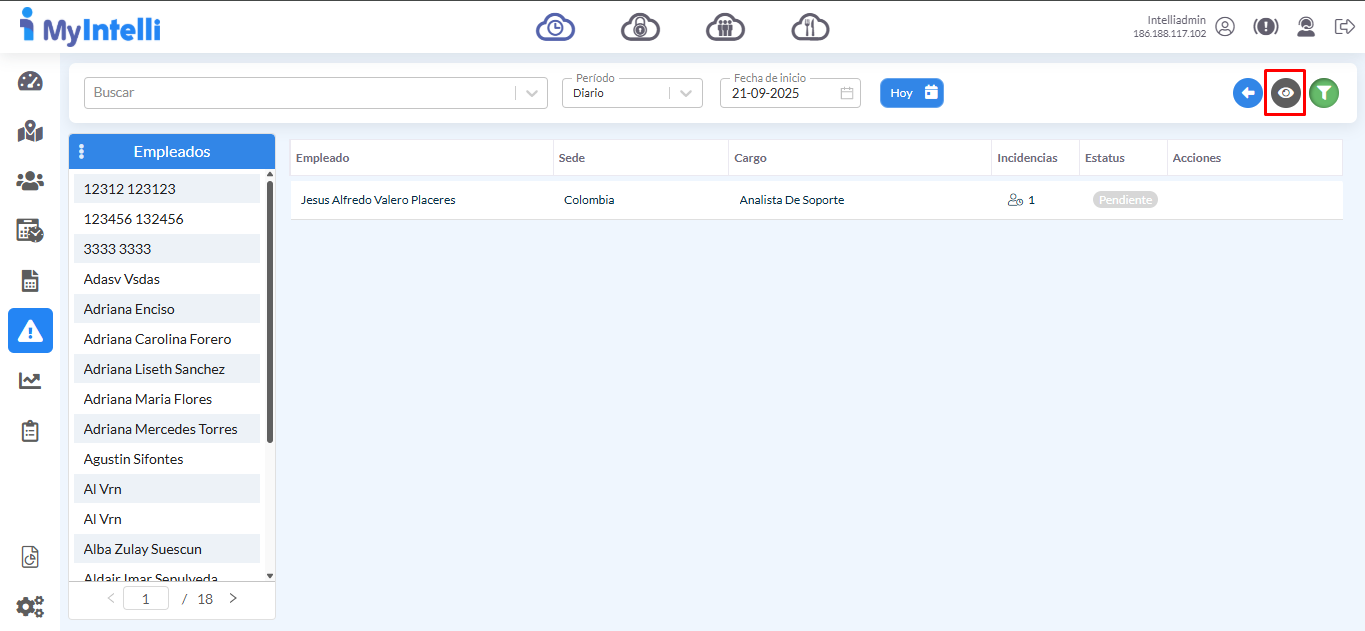
Task: Open the Empleados panel three-dot menu
Action: pyautogui.click(x=82, y=152)
